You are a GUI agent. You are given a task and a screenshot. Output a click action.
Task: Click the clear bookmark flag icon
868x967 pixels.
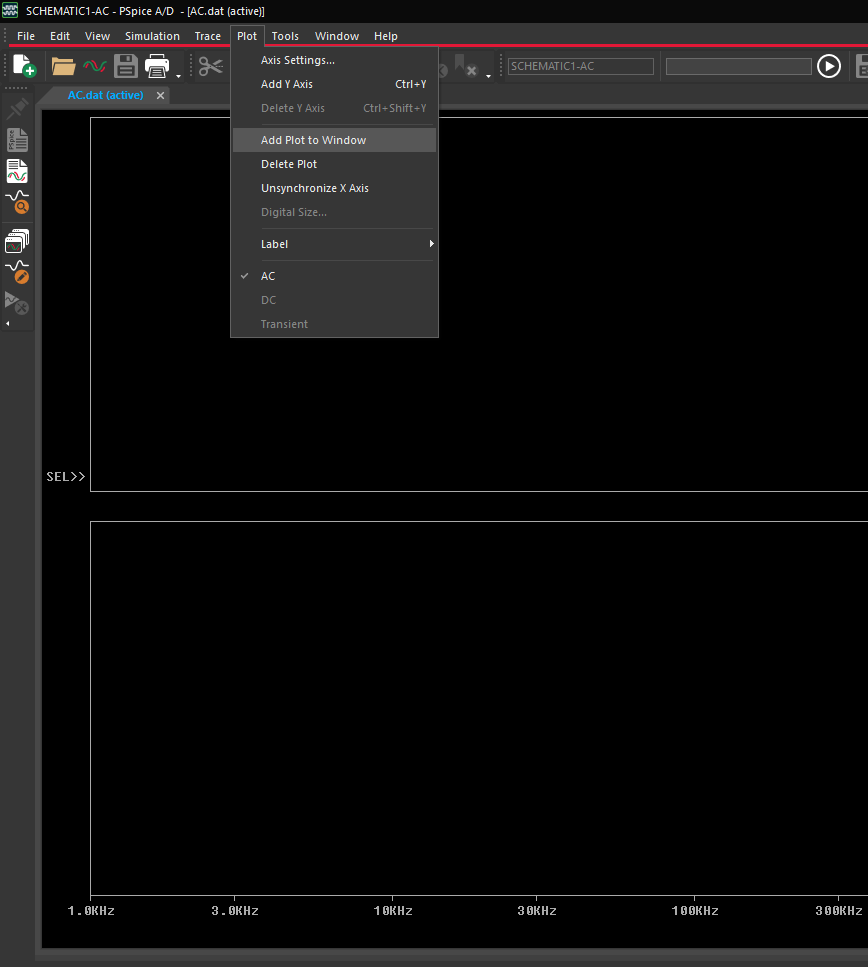click(465, 65)
